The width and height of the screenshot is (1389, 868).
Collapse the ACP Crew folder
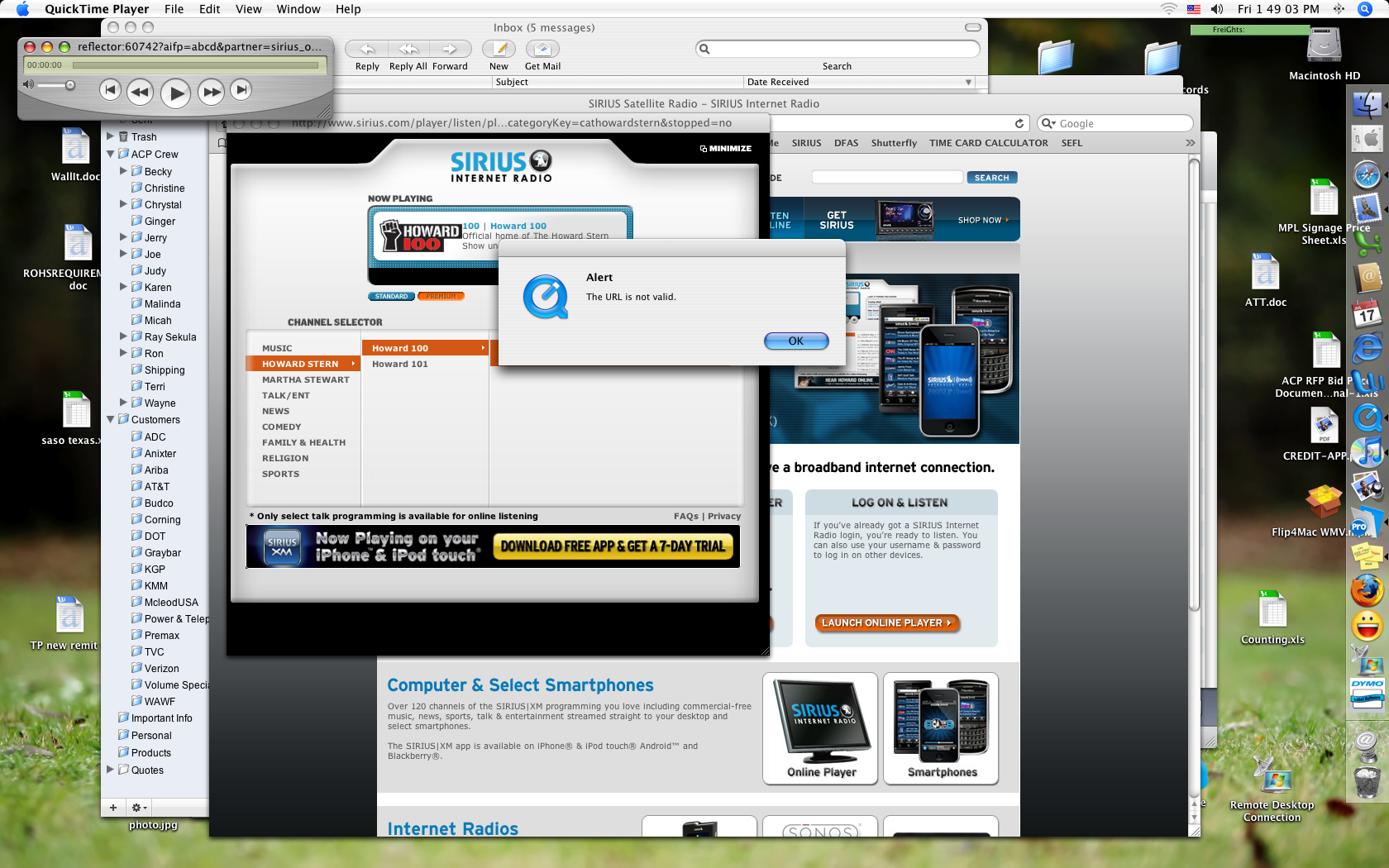(110, 154)
